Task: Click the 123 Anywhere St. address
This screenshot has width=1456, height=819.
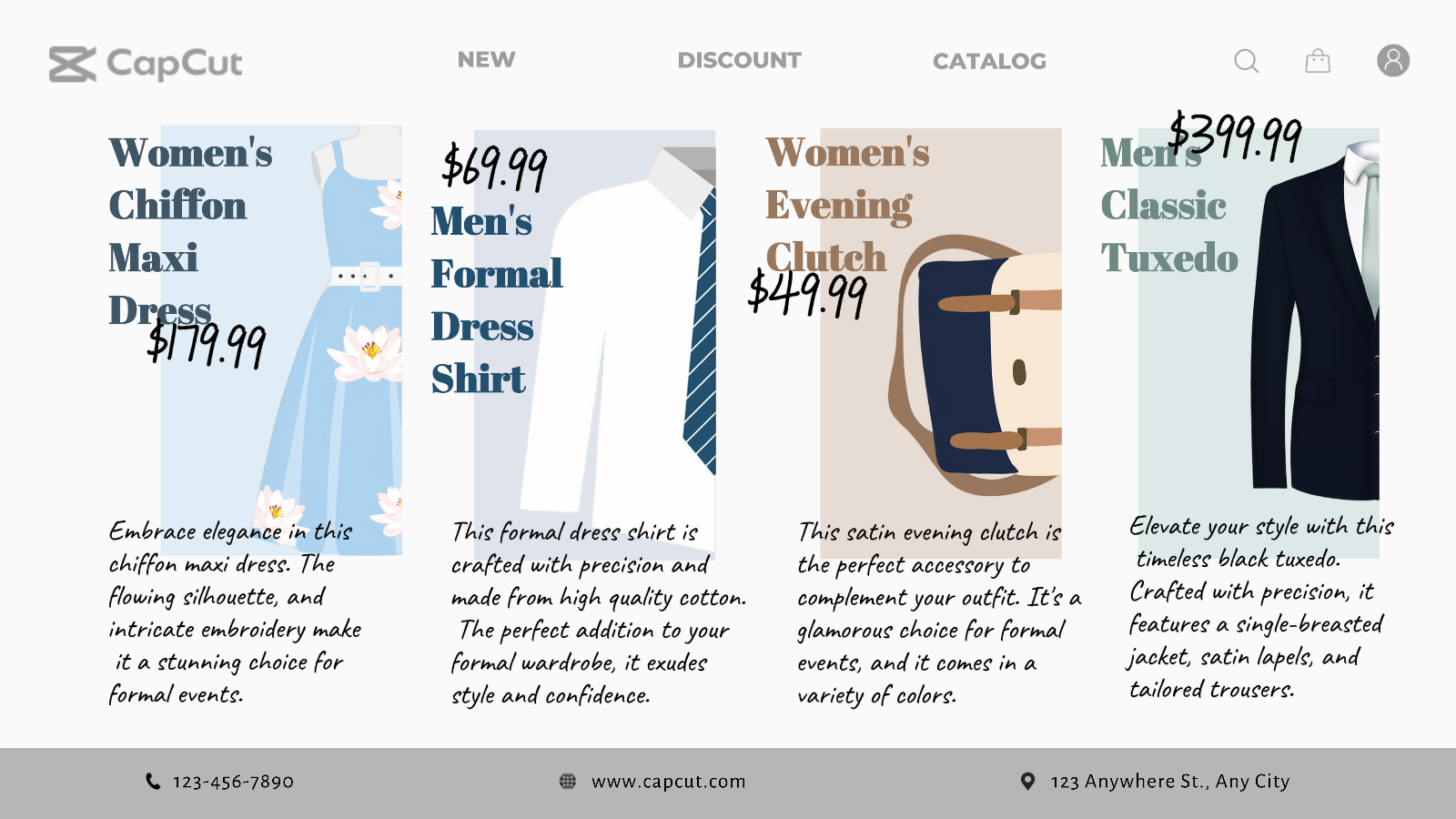Action: point(1169,782)
